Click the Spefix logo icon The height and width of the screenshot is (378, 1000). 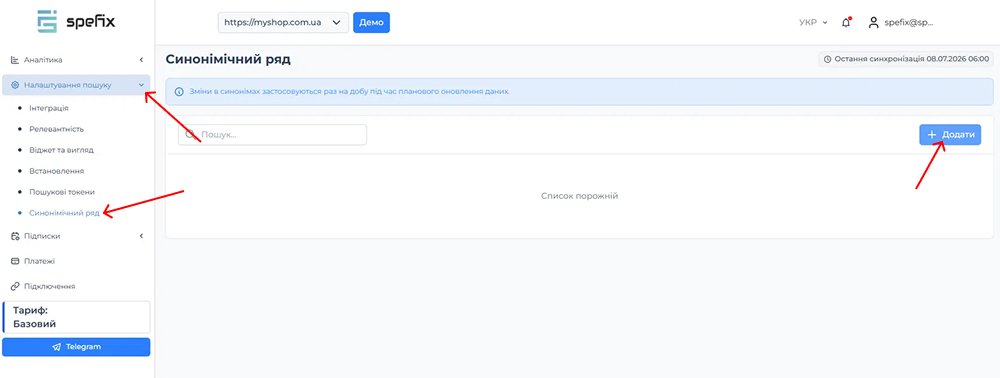47,22
